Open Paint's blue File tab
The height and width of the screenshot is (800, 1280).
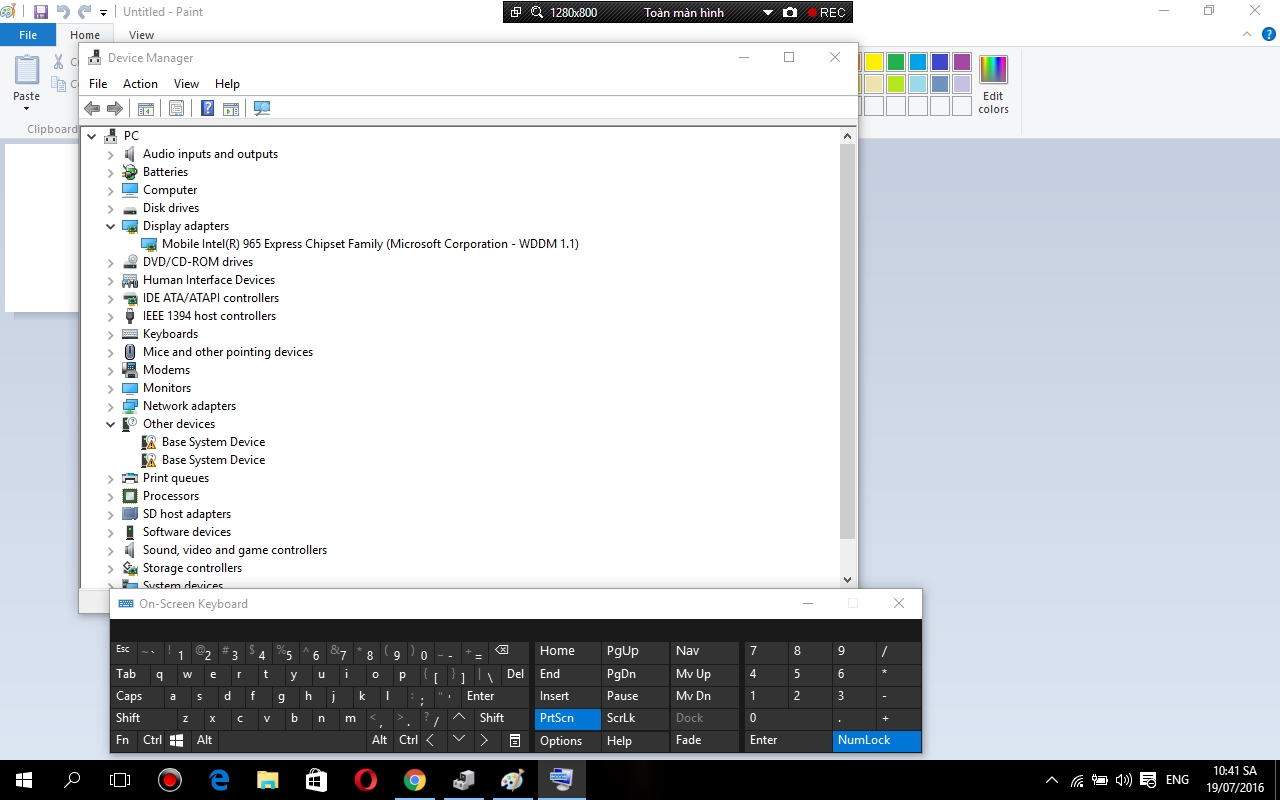click(x=28, y=35)
